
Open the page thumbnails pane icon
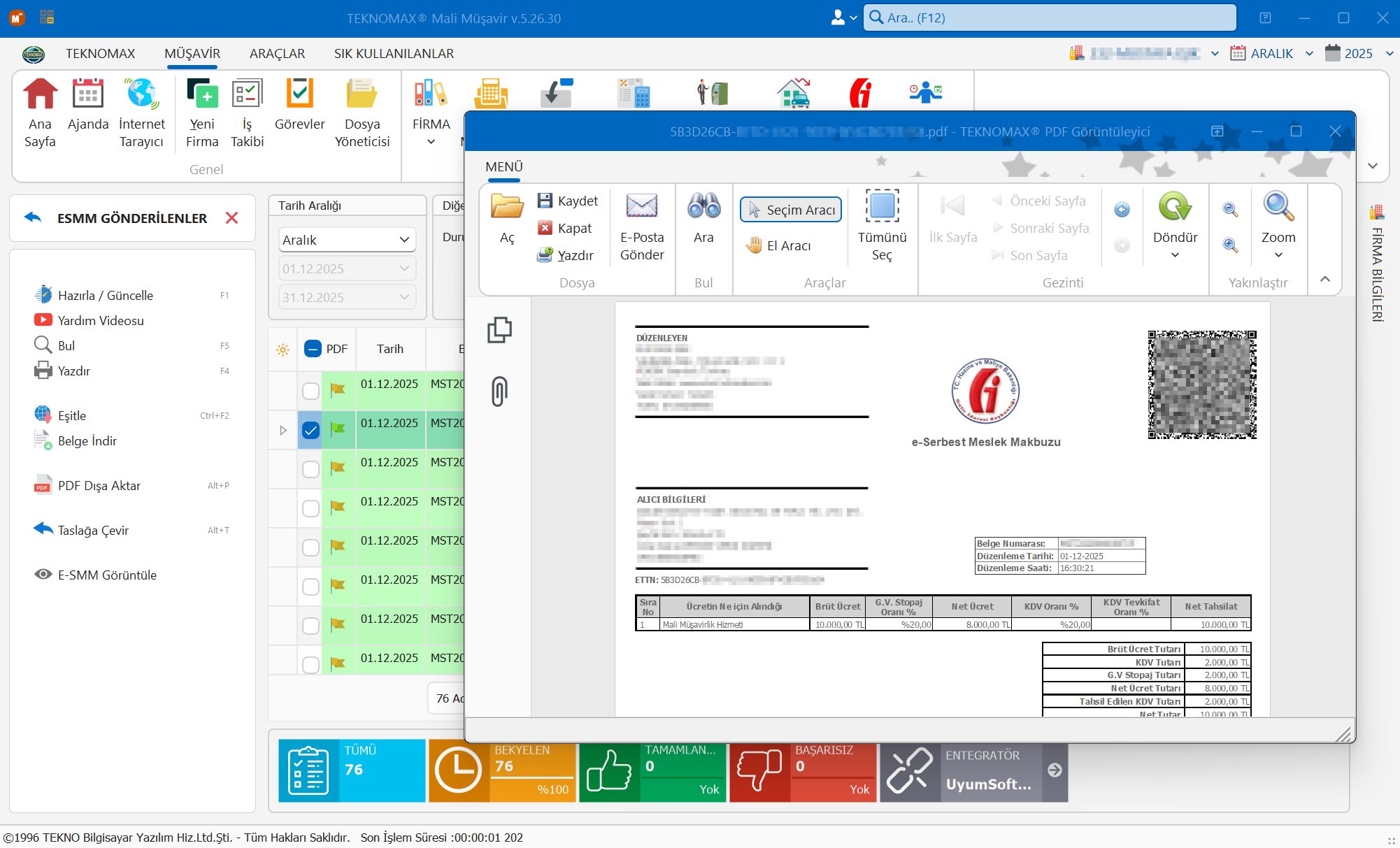(x=499, y=330)
